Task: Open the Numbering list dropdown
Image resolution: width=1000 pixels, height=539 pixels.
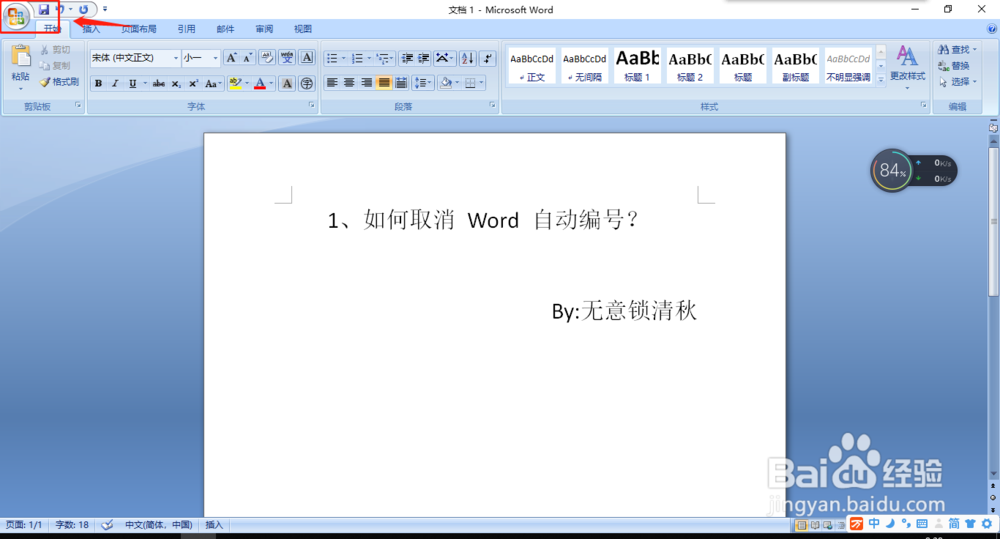Action: coord(369,59)
